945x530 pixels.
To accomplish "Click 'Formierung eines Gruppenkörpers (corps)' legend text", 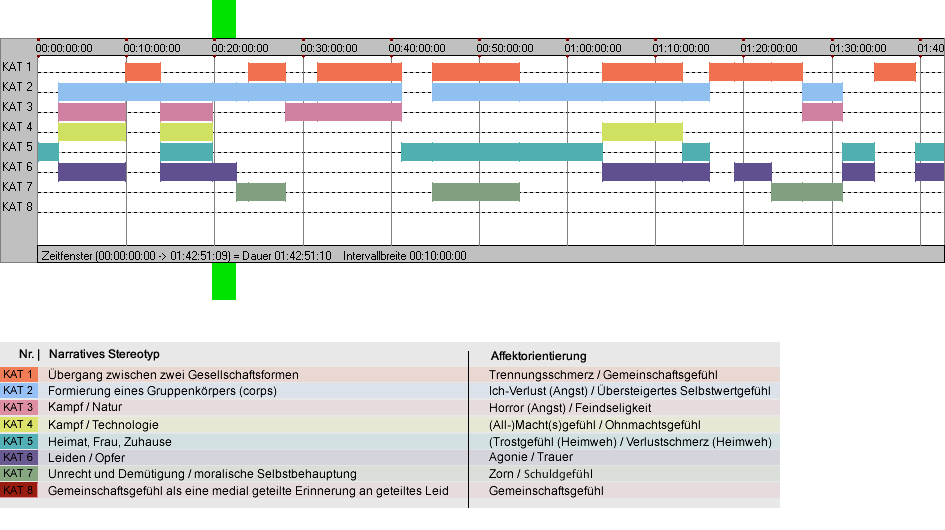I will point(162,391).
